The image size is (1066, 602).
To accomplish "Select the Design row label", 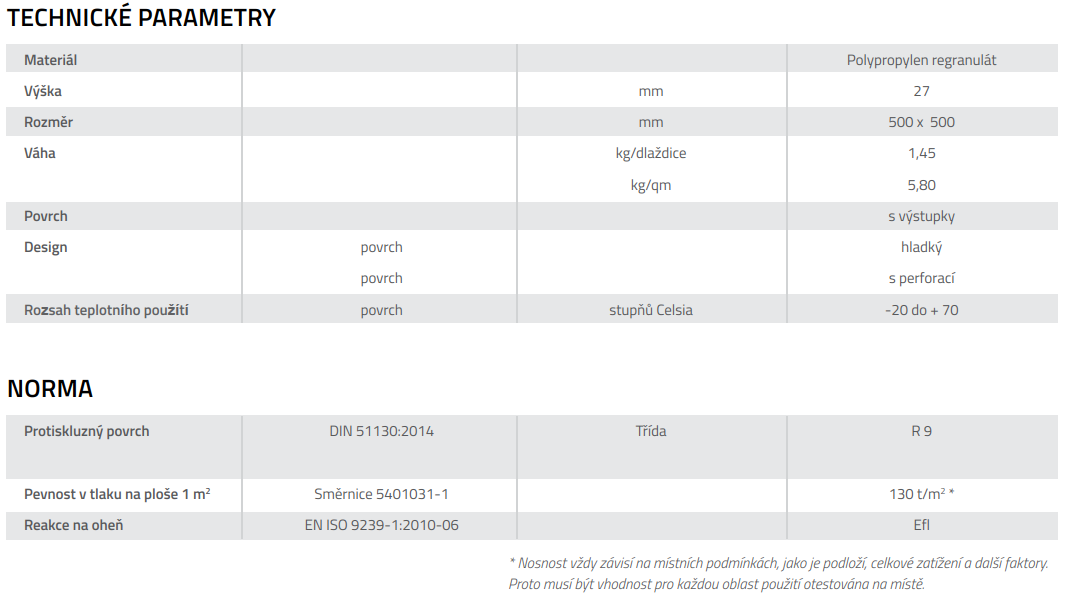I will pyautogui.click(x=46, y=247).
